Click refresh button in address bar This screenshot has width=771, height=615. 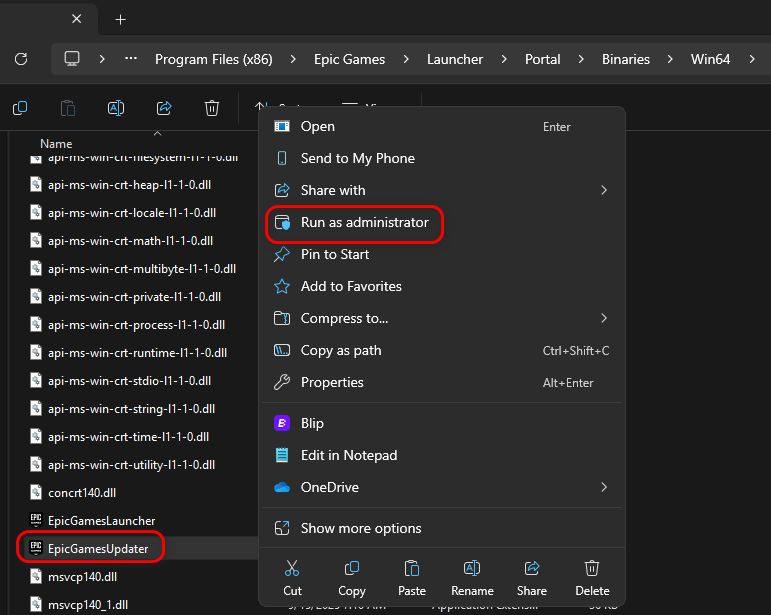21,59
